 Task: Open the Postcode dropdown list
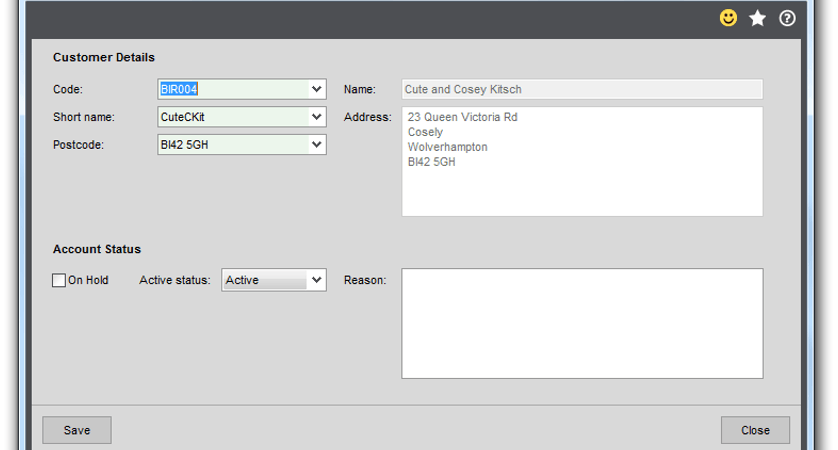tap(316, 145)
